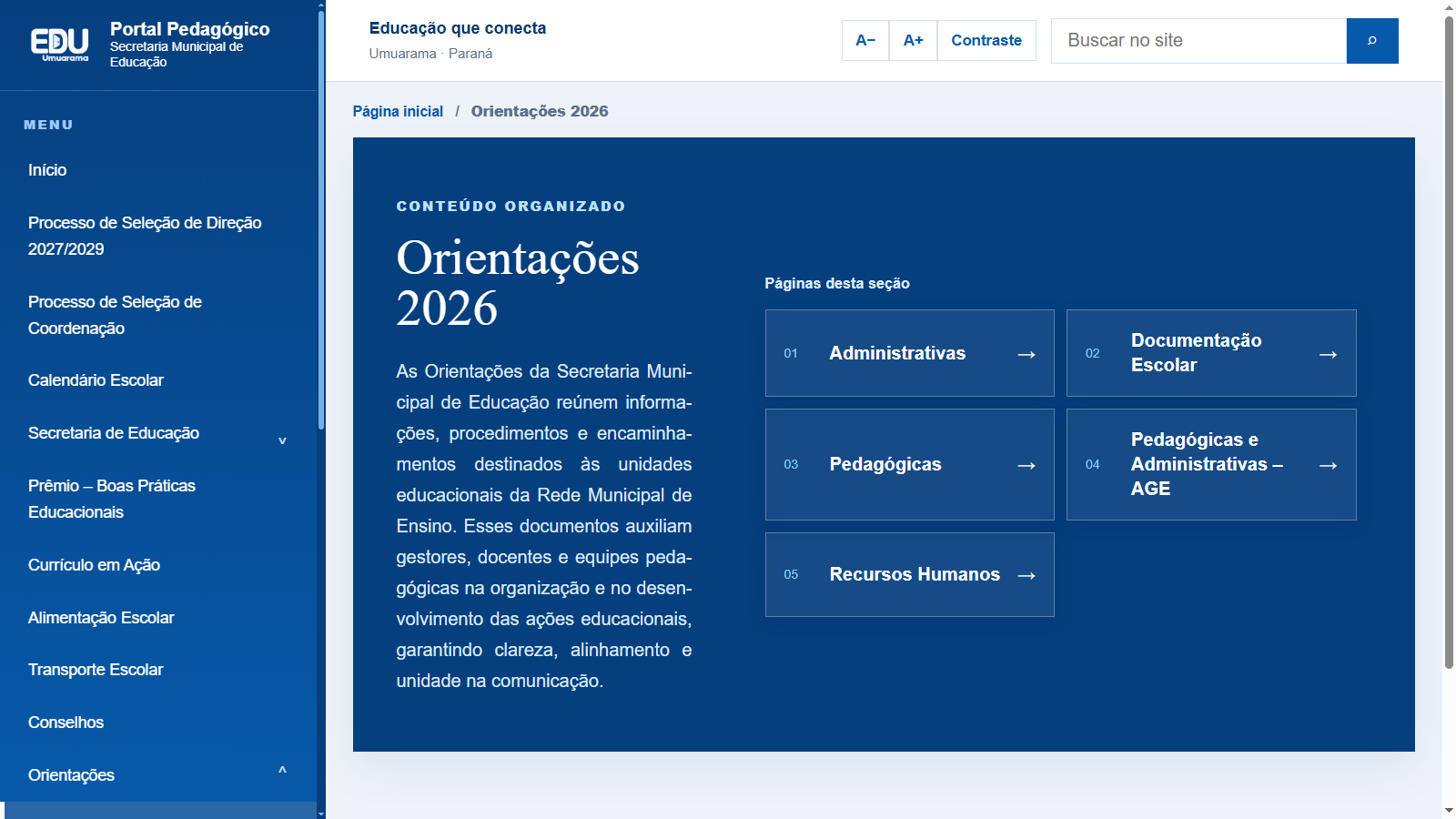This screenshot has width=1456, height=819.
Task: Open the Administrativas section card
Action: [x=910, y=353]
